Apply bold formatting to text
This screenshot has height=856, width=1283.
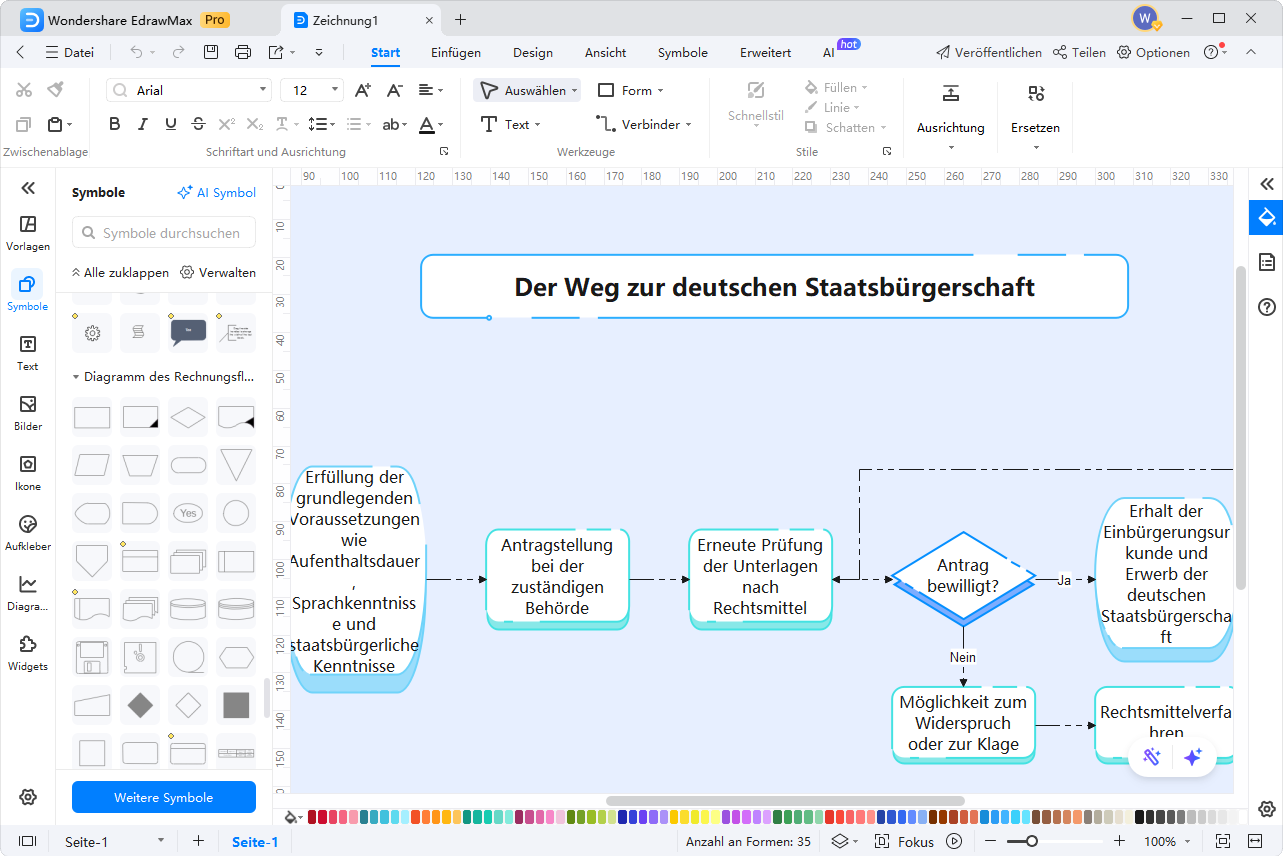[114, 124]
